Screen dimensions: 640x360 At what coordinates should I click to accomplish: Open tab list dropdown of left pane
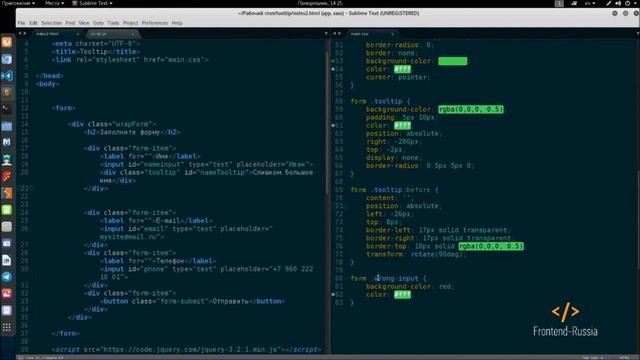[326, 33]
